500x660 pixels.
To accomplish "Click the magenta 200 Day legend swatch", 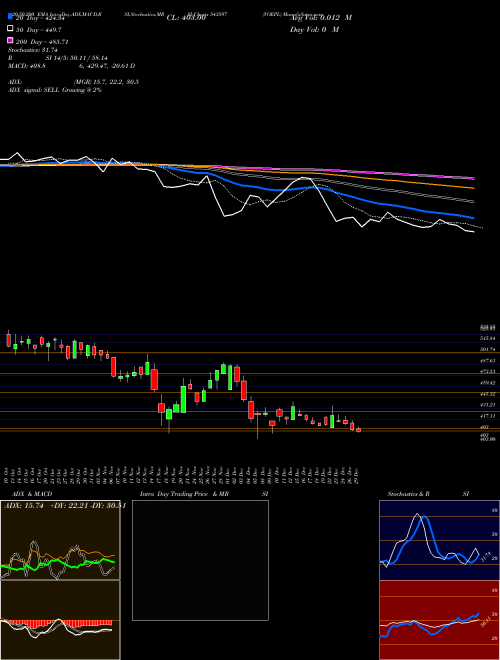I will (10, 41).
